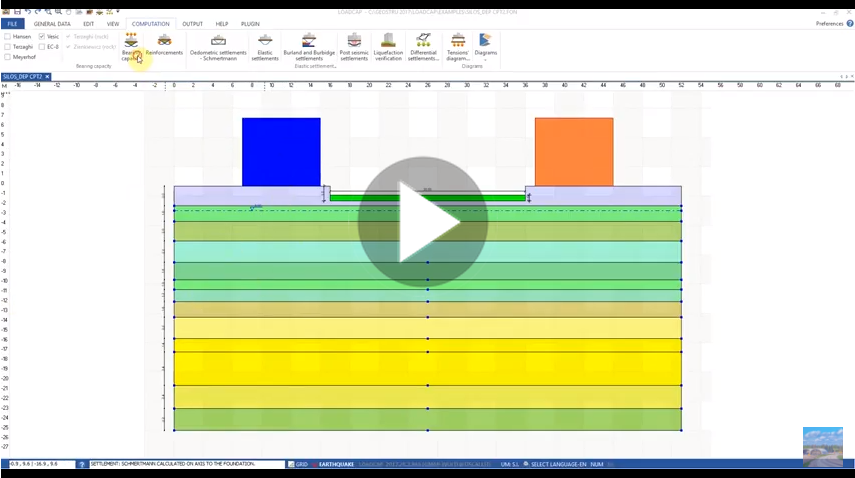Click Preferences in the top right
855x478 pixels.
(829, 23)
